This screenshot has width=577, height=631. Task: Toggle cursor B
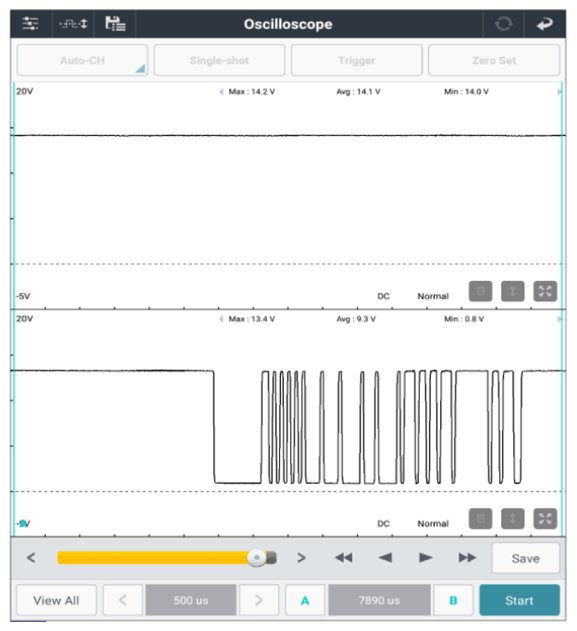click(453, 600)
